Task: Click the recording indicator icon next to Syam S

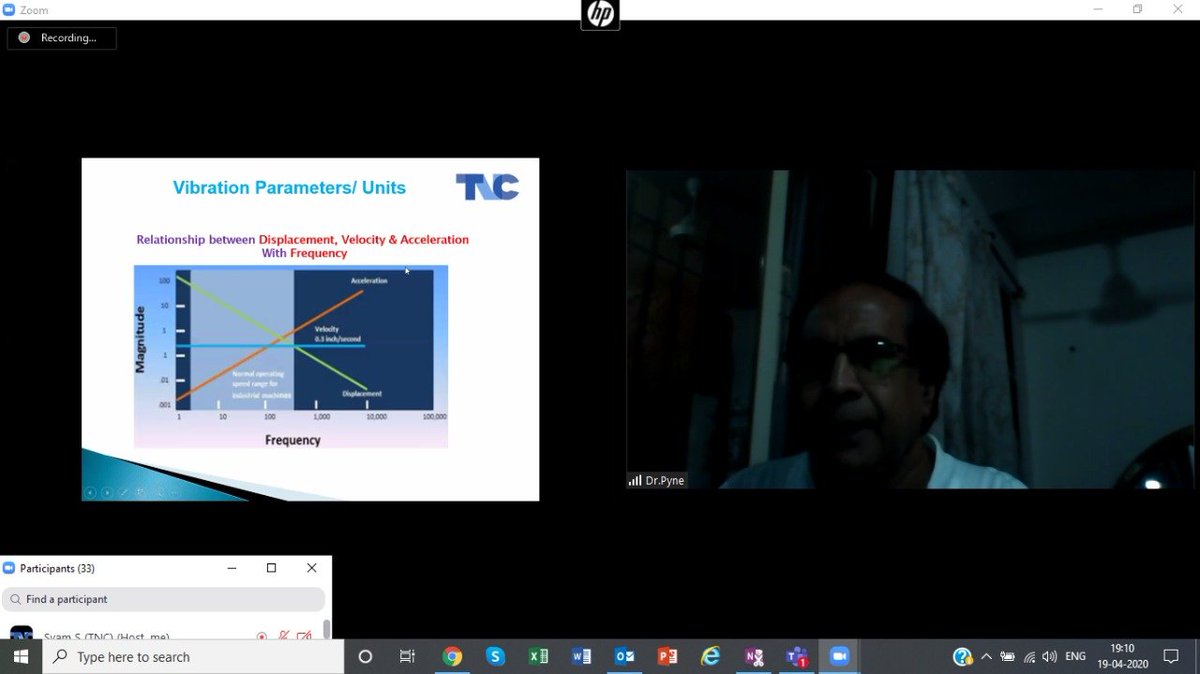Action: (262, 636)
